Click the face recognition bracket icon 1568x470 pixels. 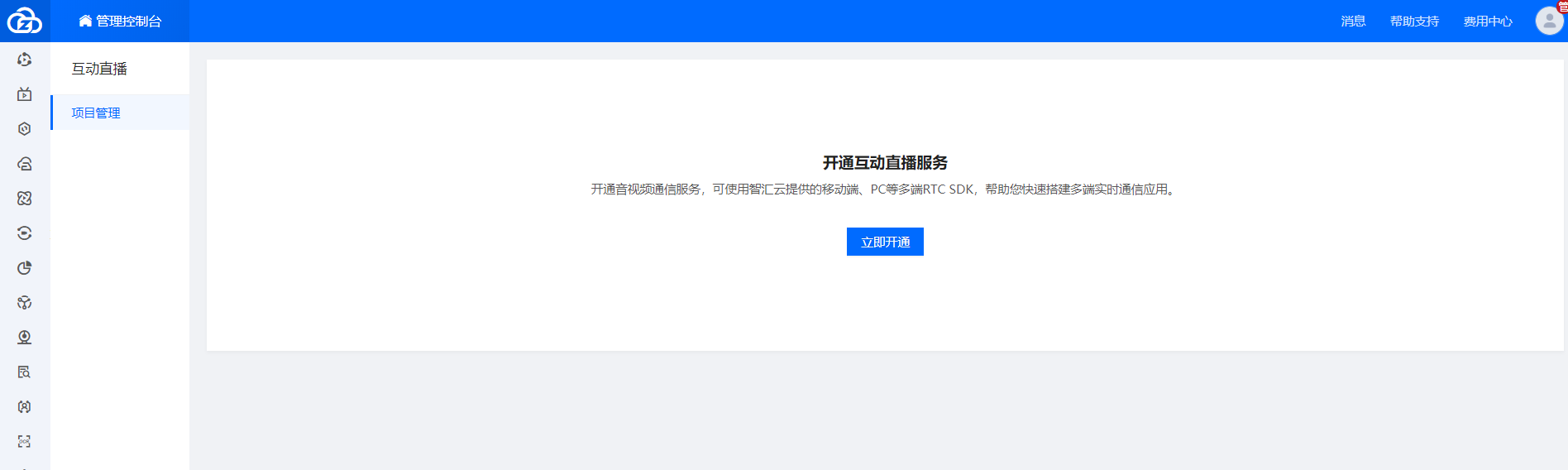click(25, 407)
